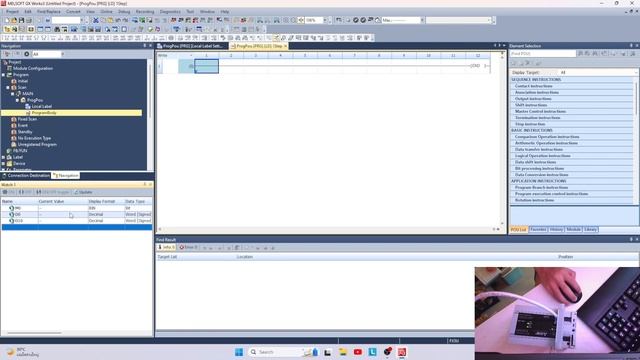Click the weather widget on taskbar

click(22, 352)
